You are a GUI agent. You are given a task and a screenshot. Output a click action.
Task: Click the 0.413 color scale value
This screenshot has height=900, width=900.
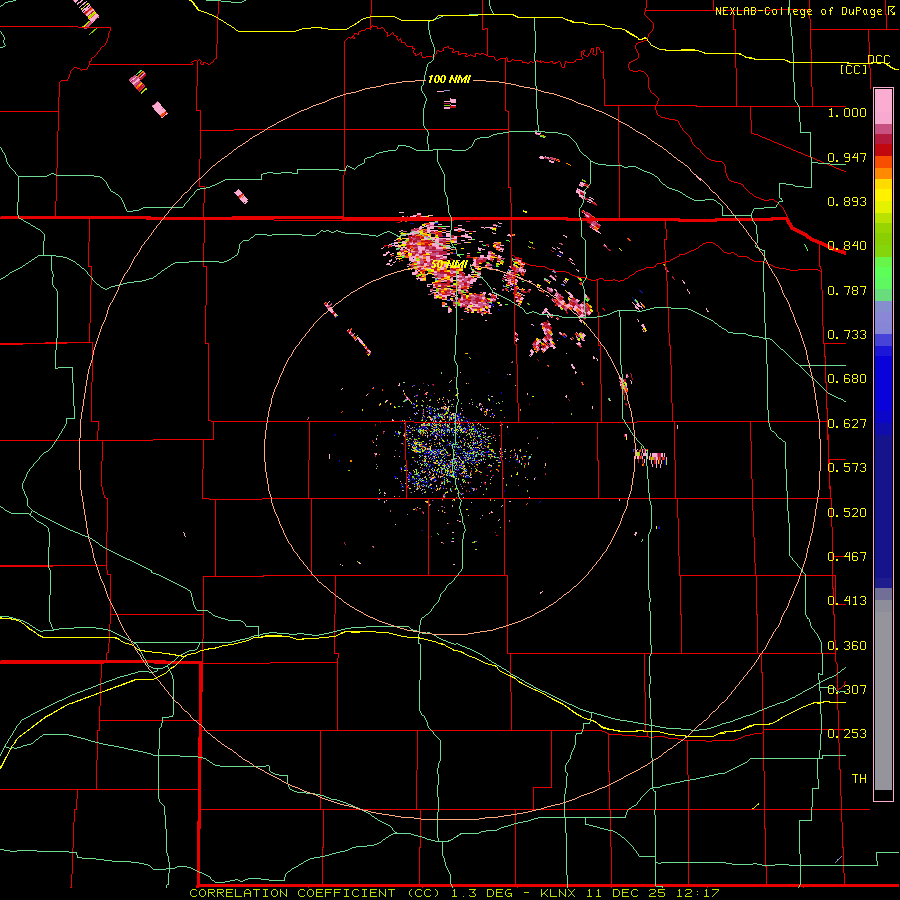coord(847,601)
